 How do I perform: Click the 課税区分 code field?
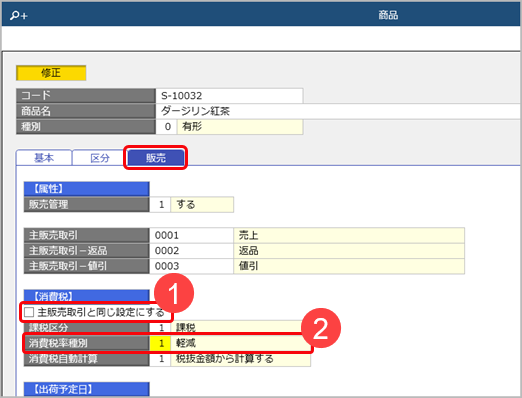click(160, 327)
